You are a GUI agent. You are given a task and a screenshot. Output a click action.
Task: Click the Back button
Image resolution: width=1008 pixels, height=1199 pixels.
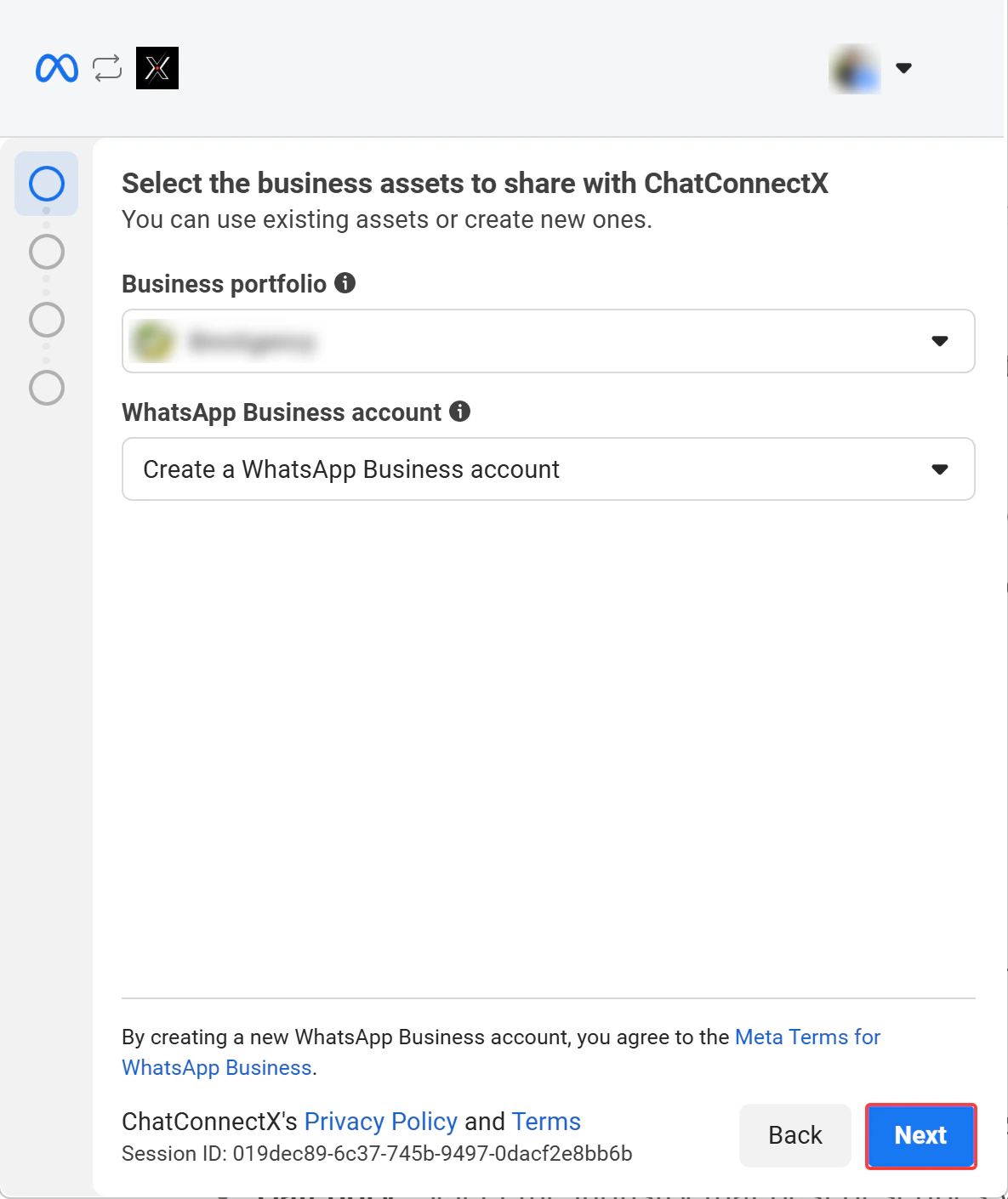795,1135
